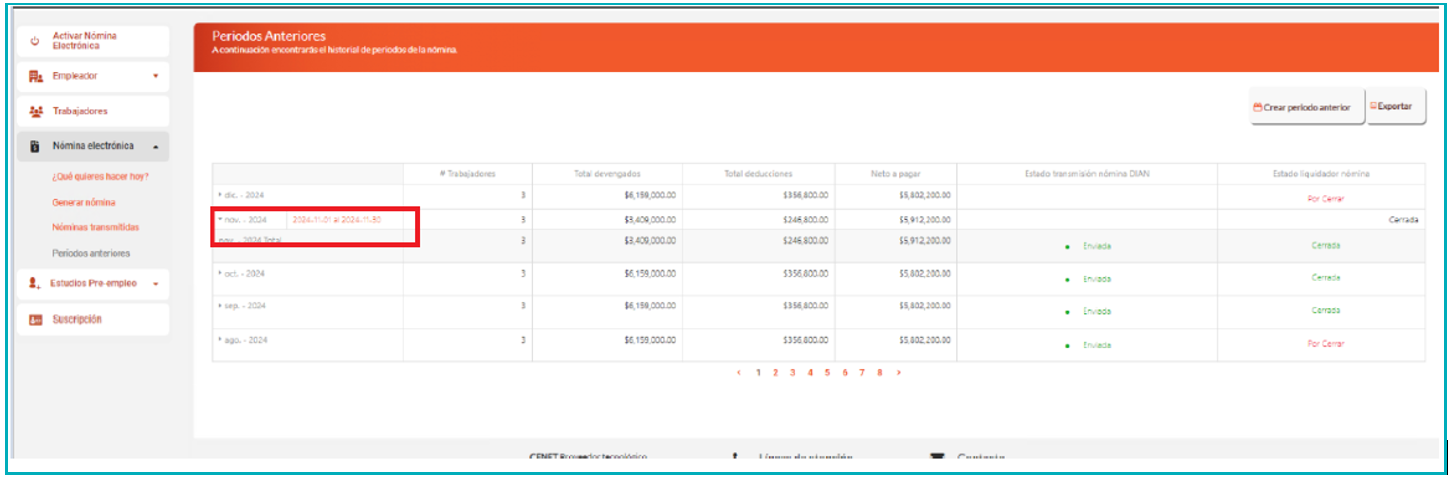Open Generar nómina submenu item
This screenshot has width=1451, height=478.
84,202
